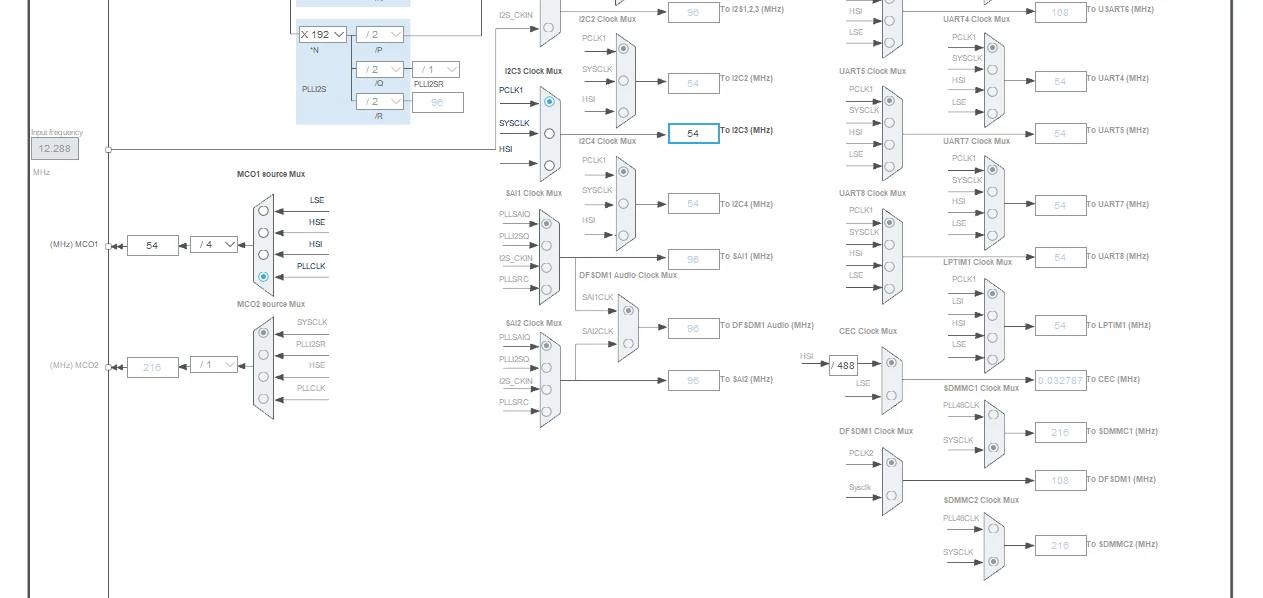This screenshot has height=598, width=1263.
Task: Select HSI in I2C2 Clock Mux
Action: 624,113
